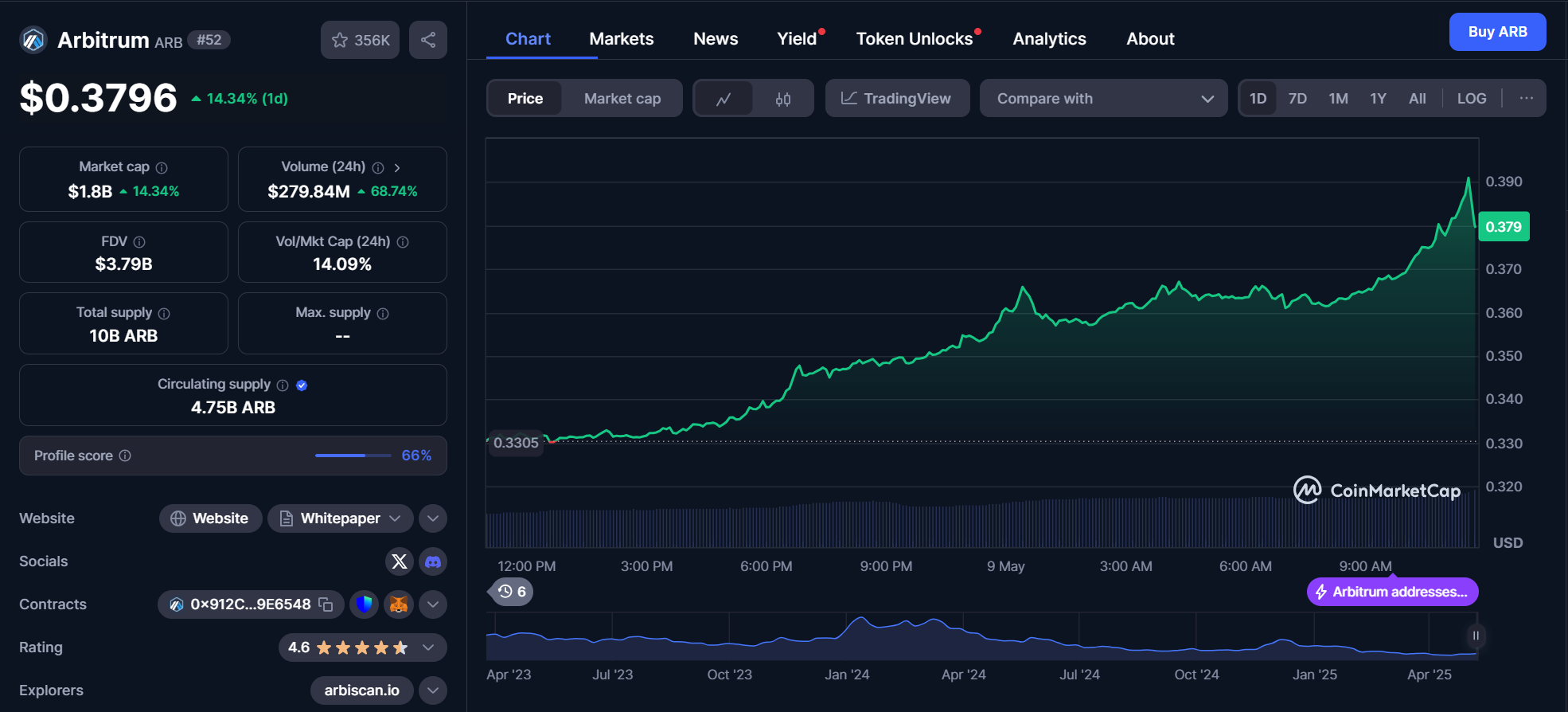Open the Compare with dropdown

pyautogui.click(x=1103, y=99)
